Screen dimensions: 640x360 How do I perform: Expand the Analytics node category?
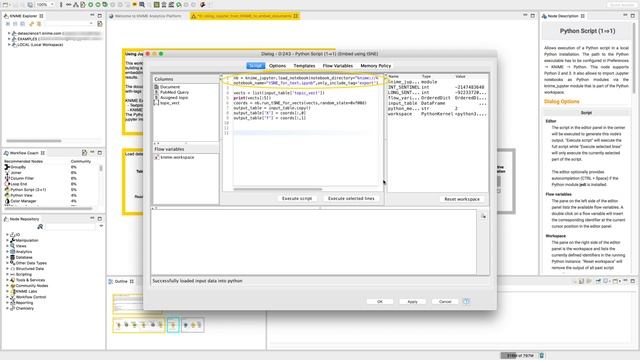click(x=7, y=252)
